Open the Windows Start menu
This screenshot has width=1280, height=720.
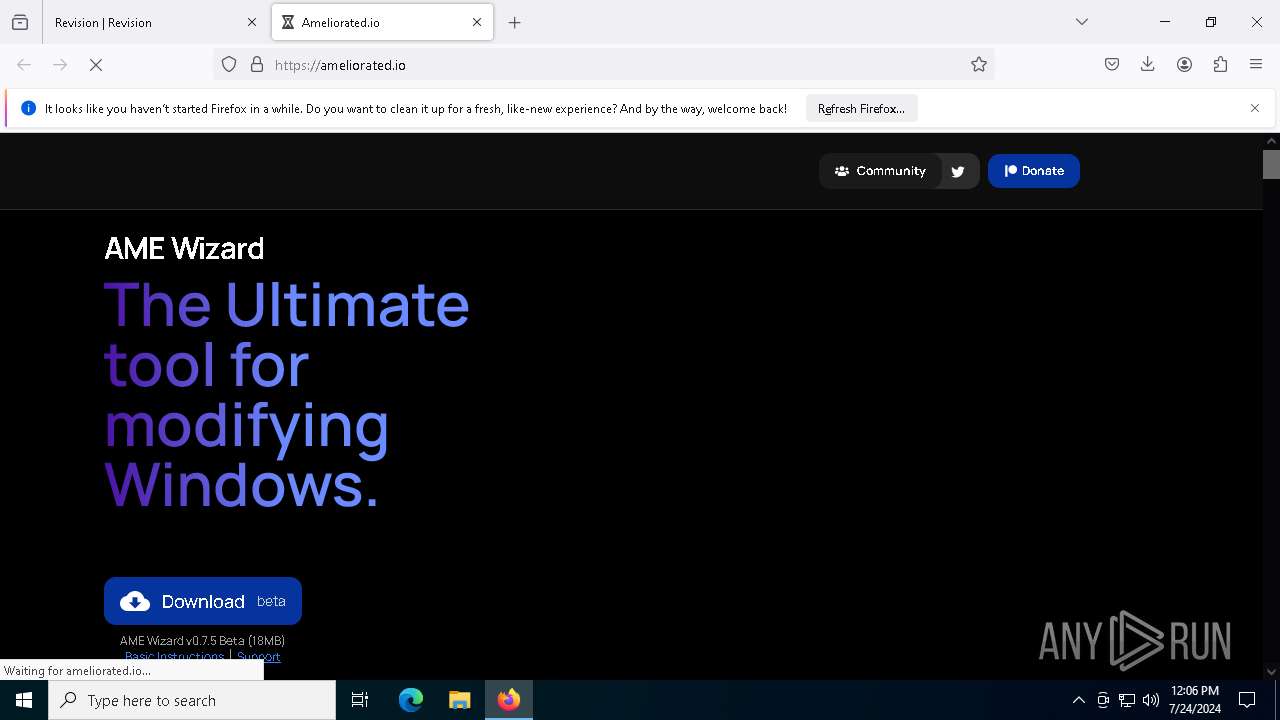pyautogui.click(x=24, y=700)
